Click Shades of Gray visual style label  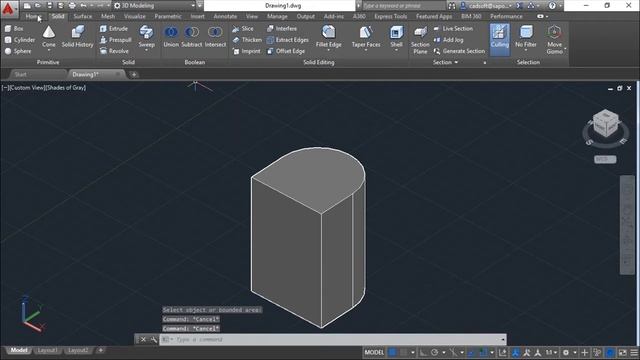pos(65,87)
